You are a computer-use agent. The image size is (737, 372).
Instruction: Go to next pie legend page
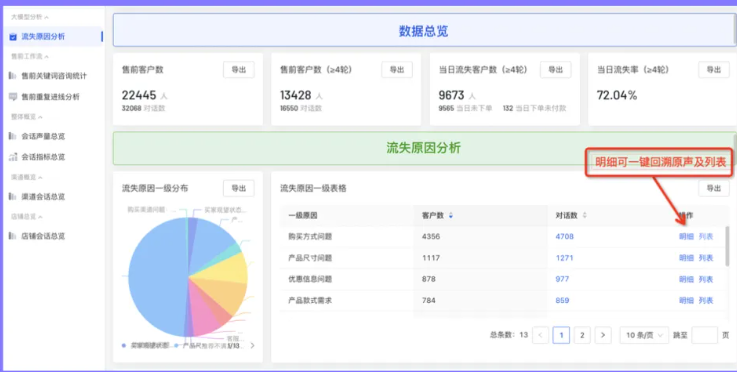tap(252, 346)
